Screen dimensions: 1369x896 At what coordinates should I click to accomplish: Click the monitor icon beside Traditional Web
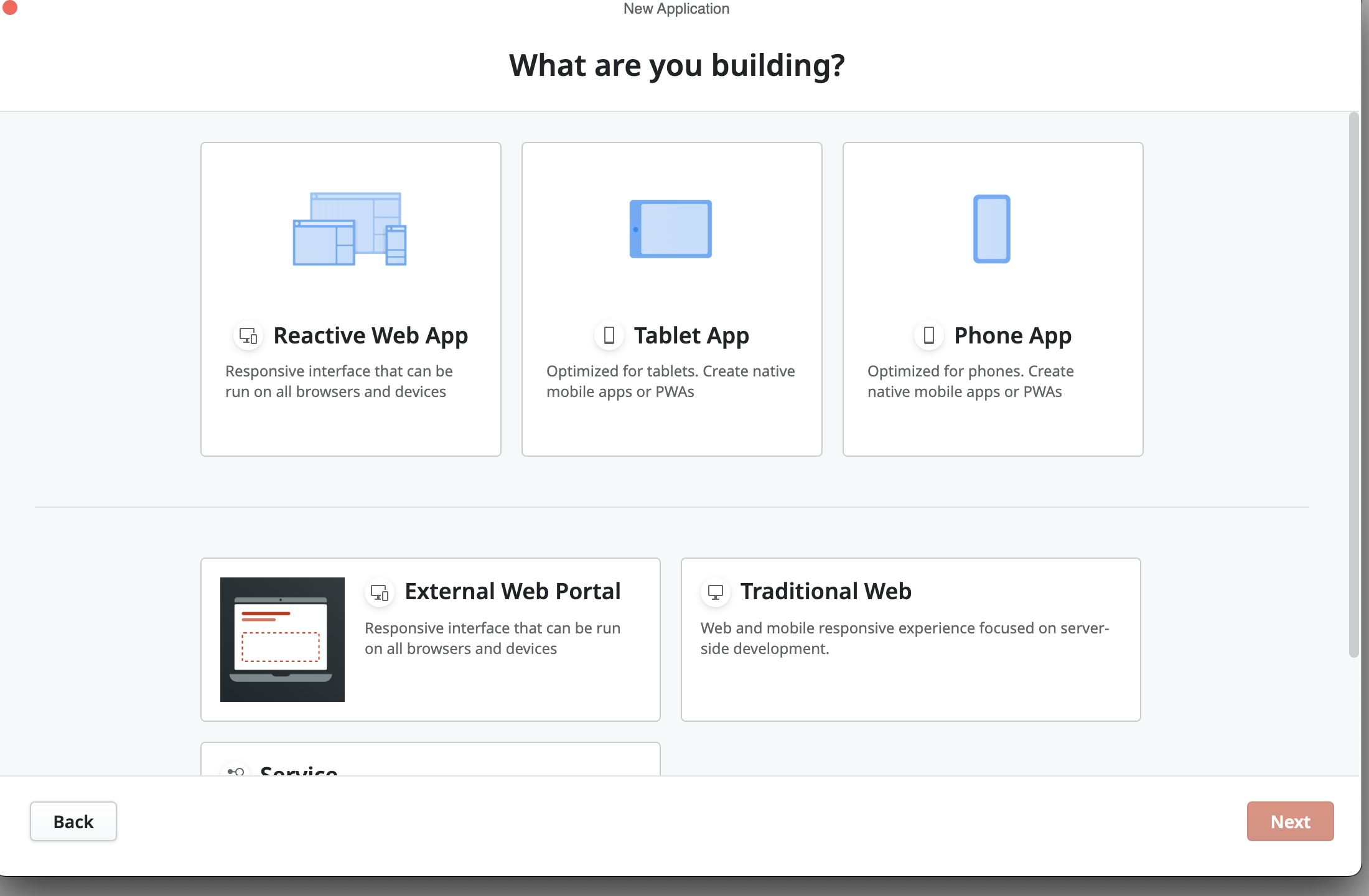click(x=714, y=592)
